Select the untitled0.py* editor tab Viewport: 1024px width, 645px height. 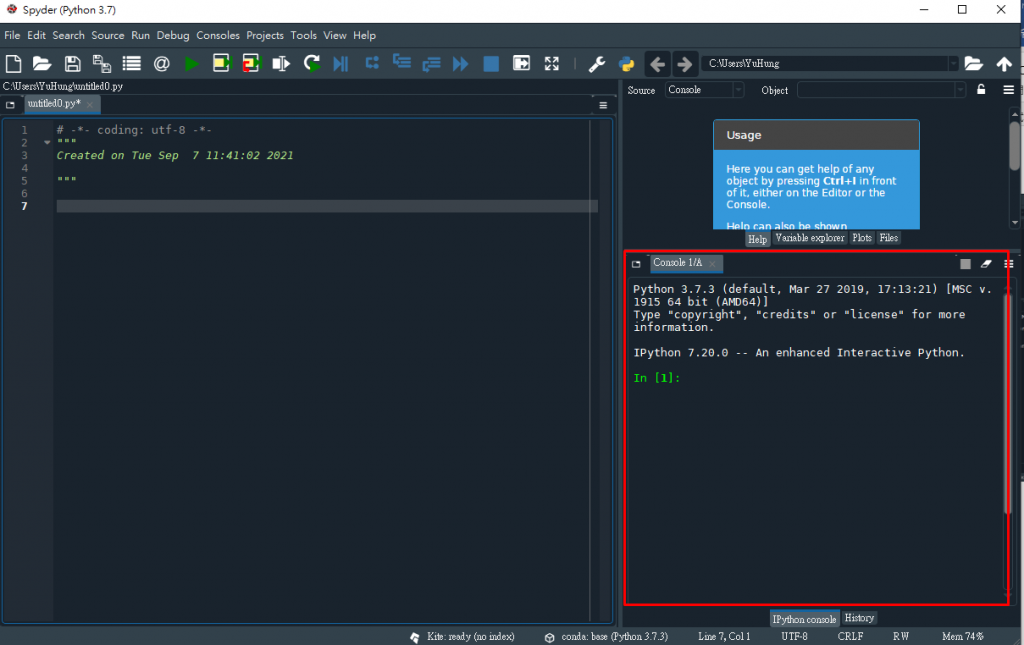point(54,104)
